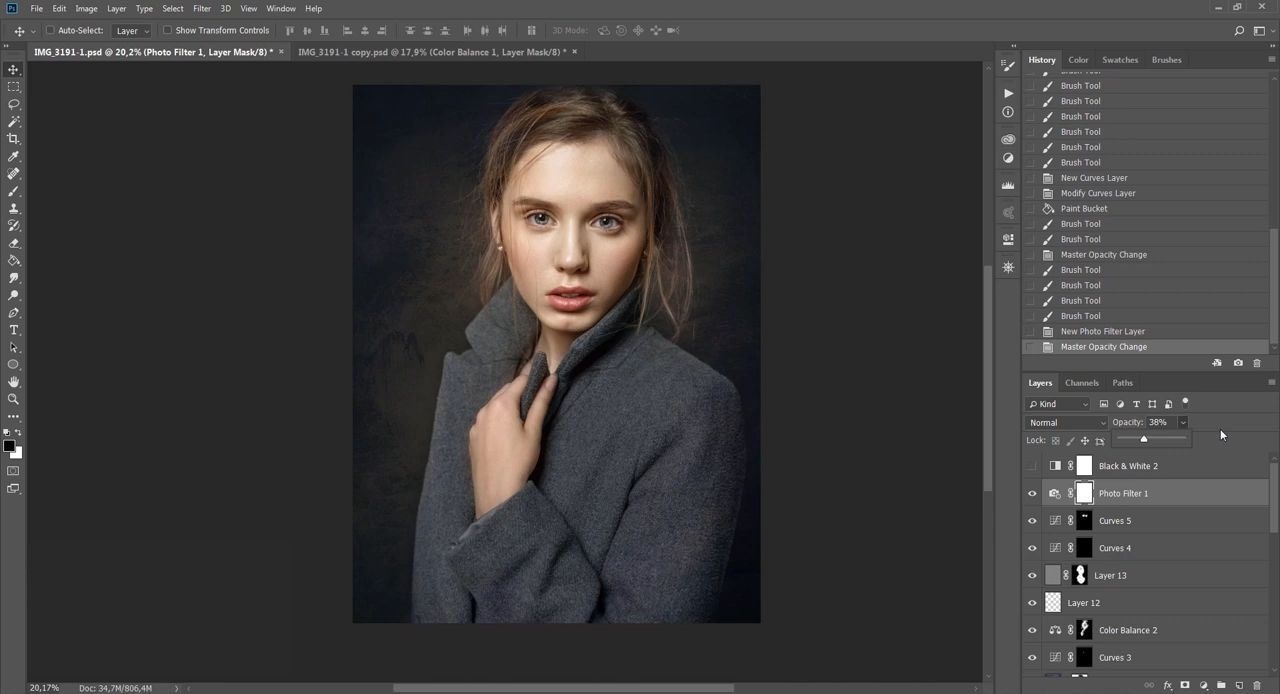This screenshot has width=1280, height=694.
Task: Select the Eyedropper tool
Action: 13,156
